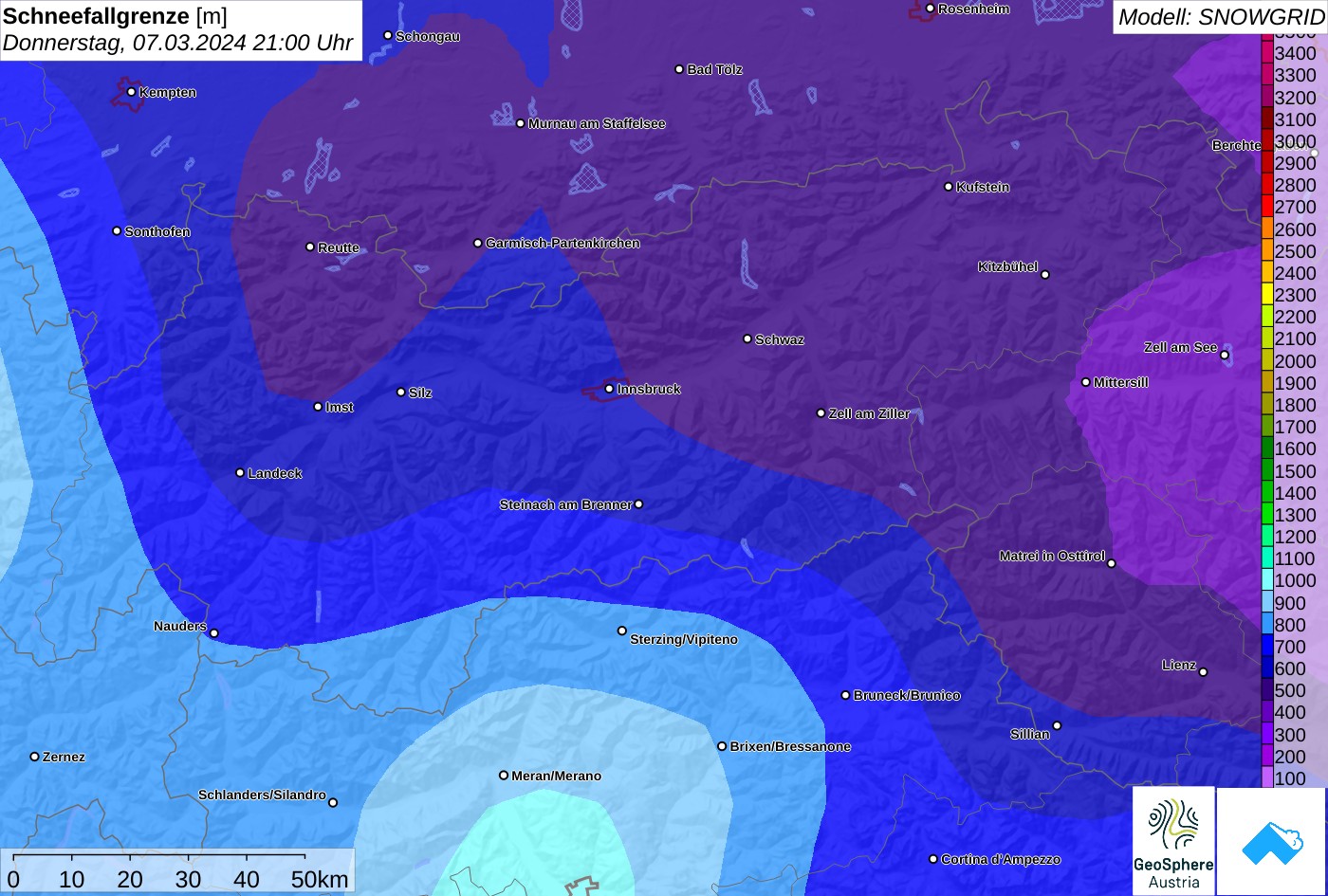Click the Schneefallgrenze [m] title
The width and height of the screenshot is (1328, 896).
click(116, 16)
